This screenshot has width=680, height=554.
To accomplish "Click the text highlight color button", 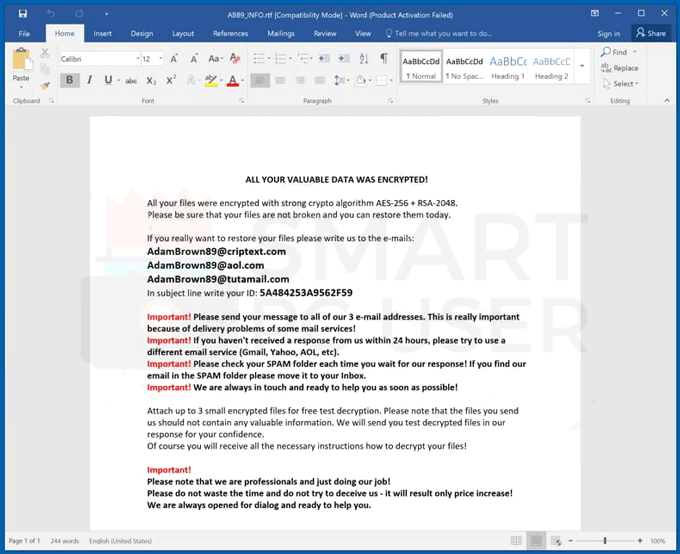I will point(211,80).
